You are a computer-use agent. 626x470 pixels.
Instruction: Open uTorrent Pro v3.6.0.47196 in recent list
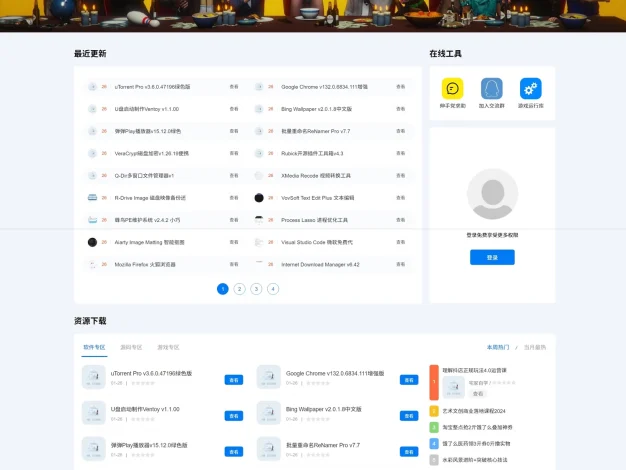153,87
